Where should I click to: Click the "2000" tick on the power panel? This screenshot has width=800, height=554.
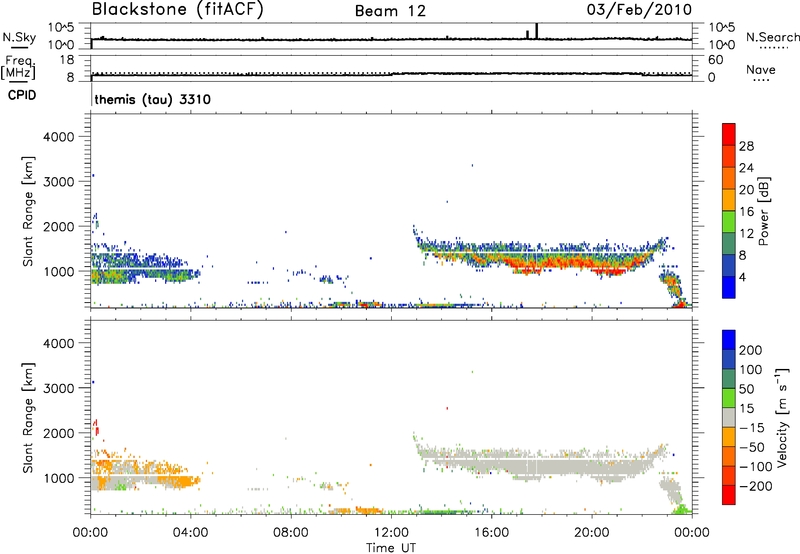58,226
